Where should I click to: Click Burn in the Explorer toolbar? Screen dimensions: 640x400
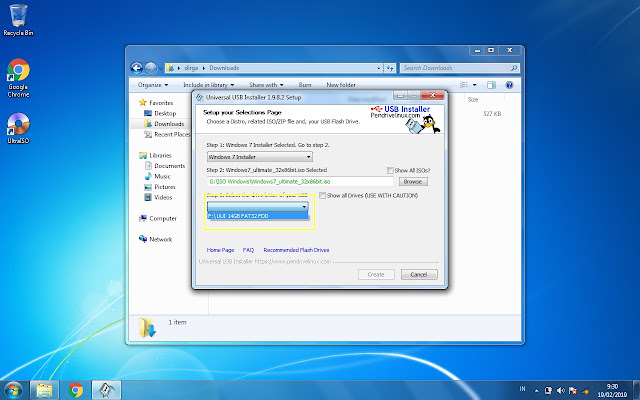pyautogui.click(x=305, y=85)
